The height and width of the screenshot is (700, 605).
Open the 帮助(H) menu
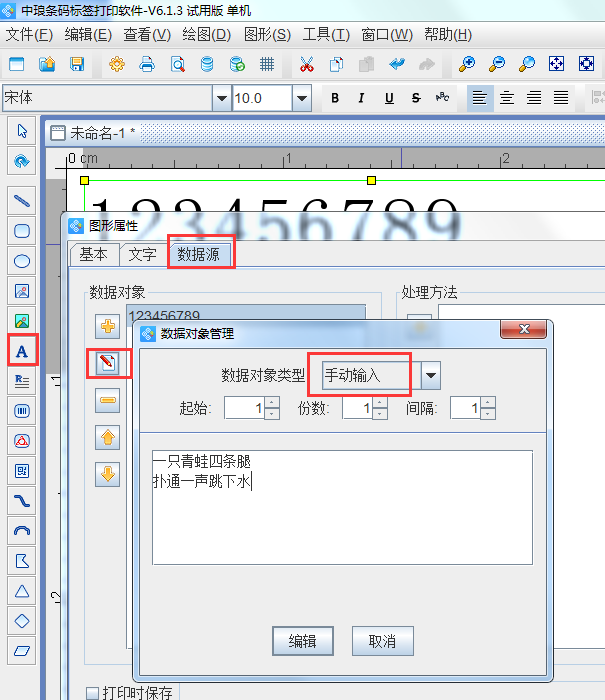point(448,34)
